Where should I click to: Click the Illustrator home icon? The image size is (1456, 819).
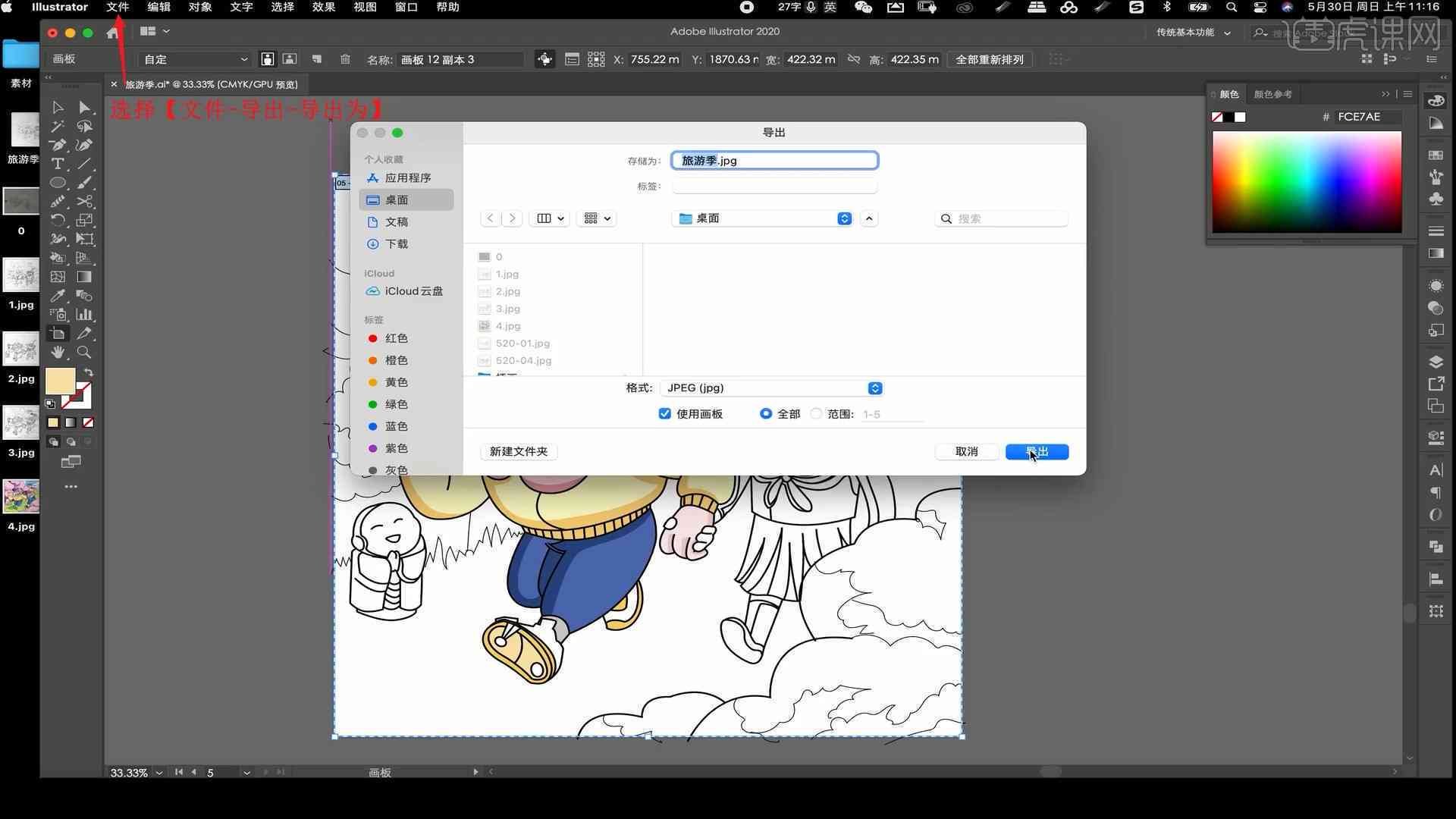point(112,32)
